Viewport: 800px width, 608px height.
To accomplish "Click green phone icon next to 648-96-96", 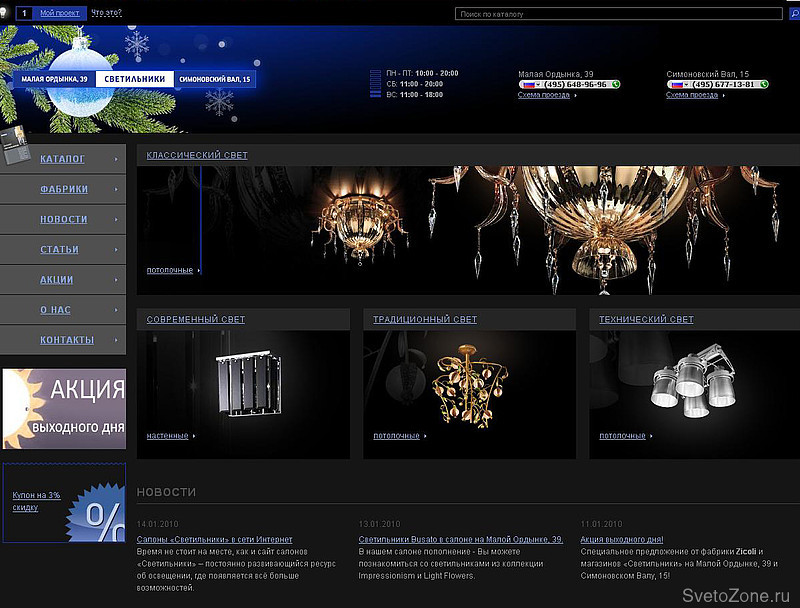I will click(616, 85).
